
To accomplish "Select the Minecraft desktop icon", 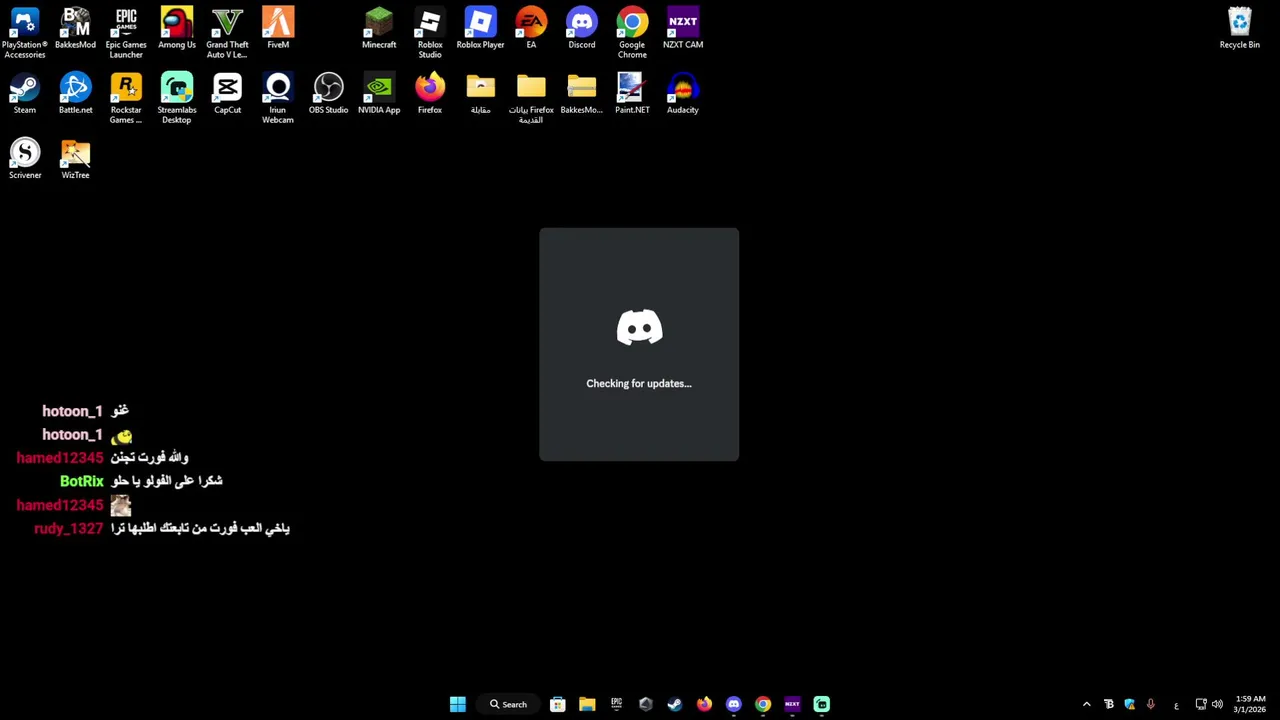I will click(x=379, y=28).
